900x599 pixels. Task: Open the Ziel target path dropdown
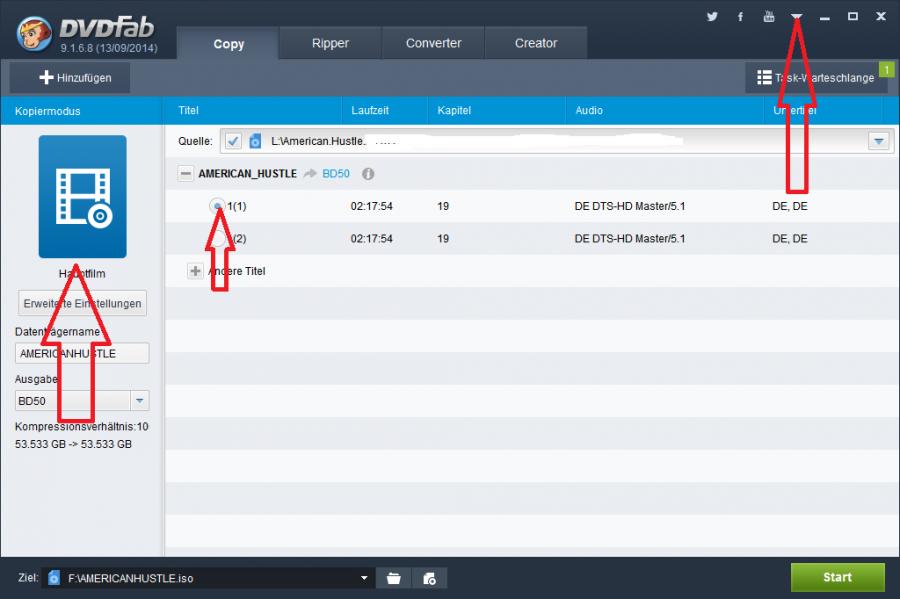click(x=364, y=578)
